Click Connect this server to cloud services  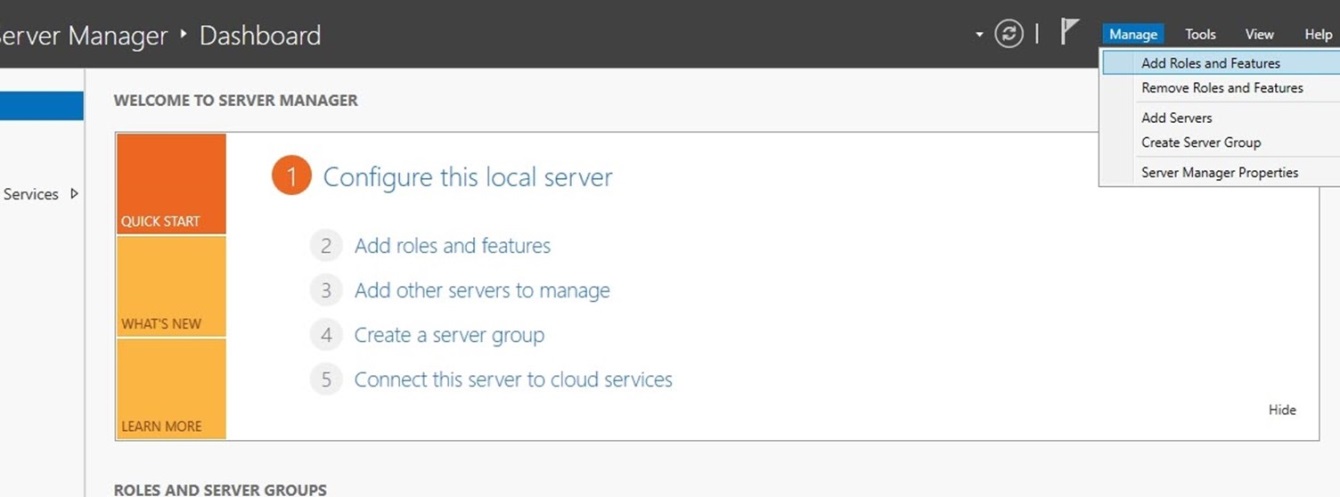(513, 380)
